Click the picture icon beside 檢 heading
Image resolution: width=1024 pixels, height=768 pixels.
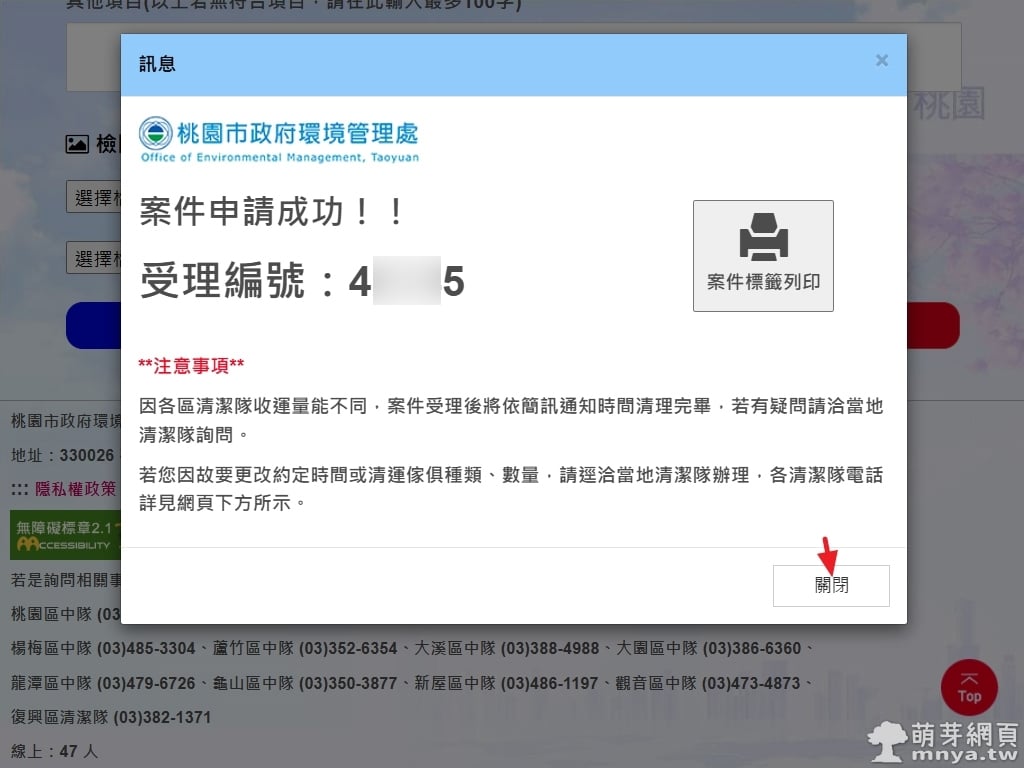[x=77, y=145]
